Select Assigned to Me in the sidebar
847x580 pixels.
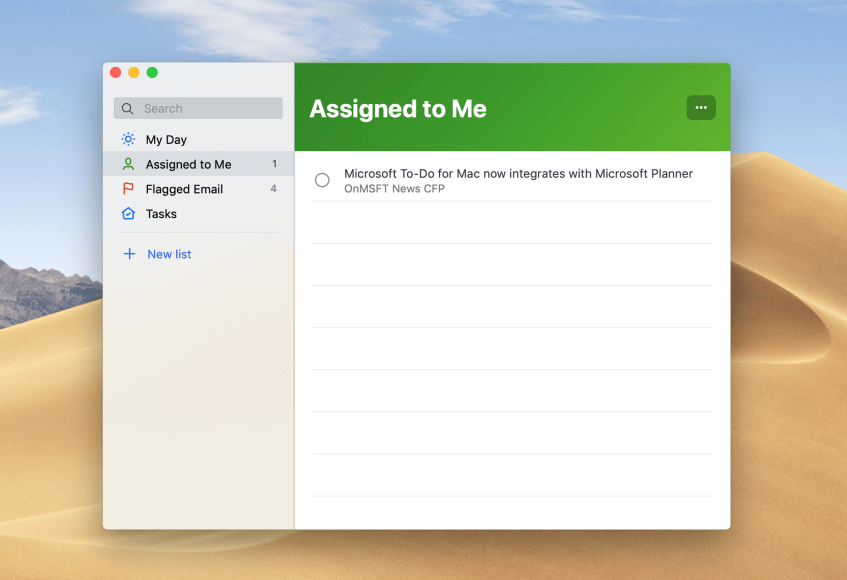pos(188,164)
